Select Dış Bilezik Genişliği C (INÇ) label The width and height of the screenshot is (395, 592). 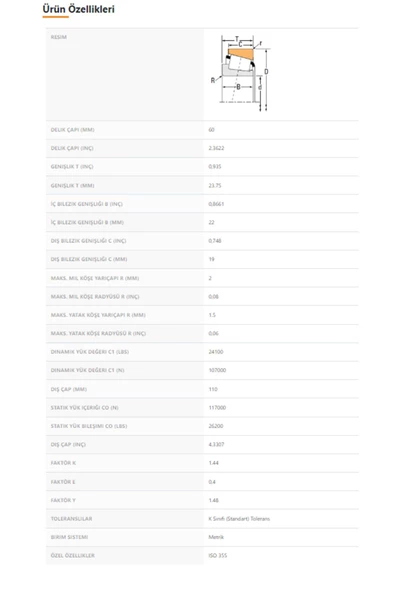pos(88,241)
